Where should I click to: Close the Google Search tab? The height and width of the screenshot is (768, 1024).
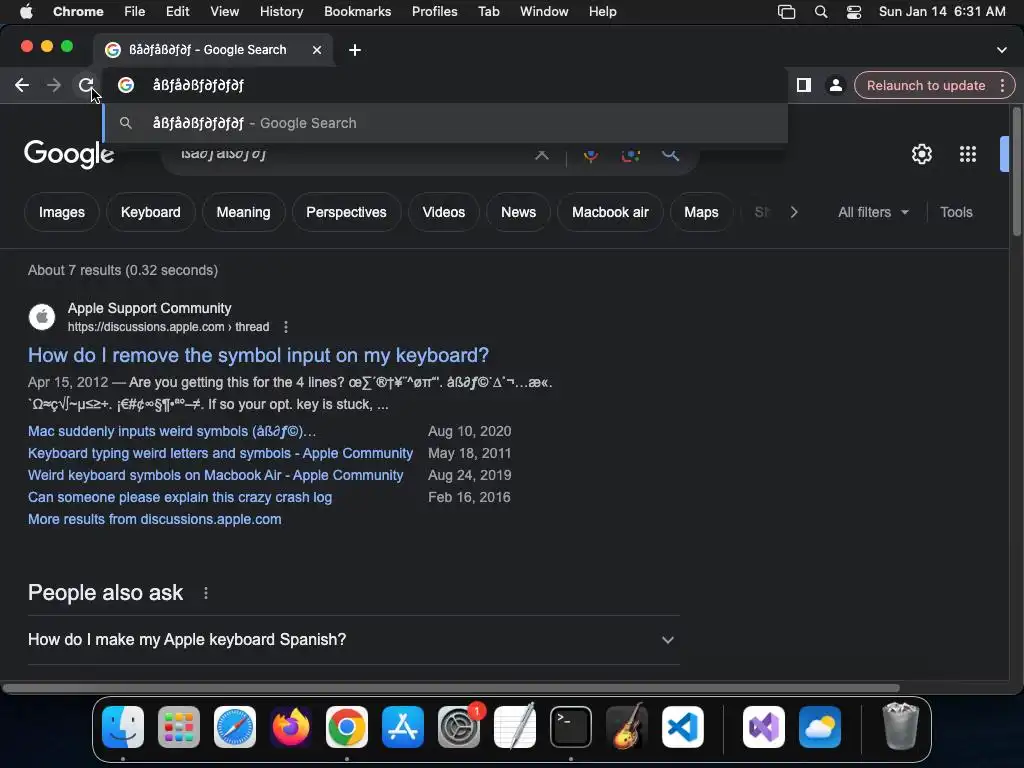pos(317,50)
